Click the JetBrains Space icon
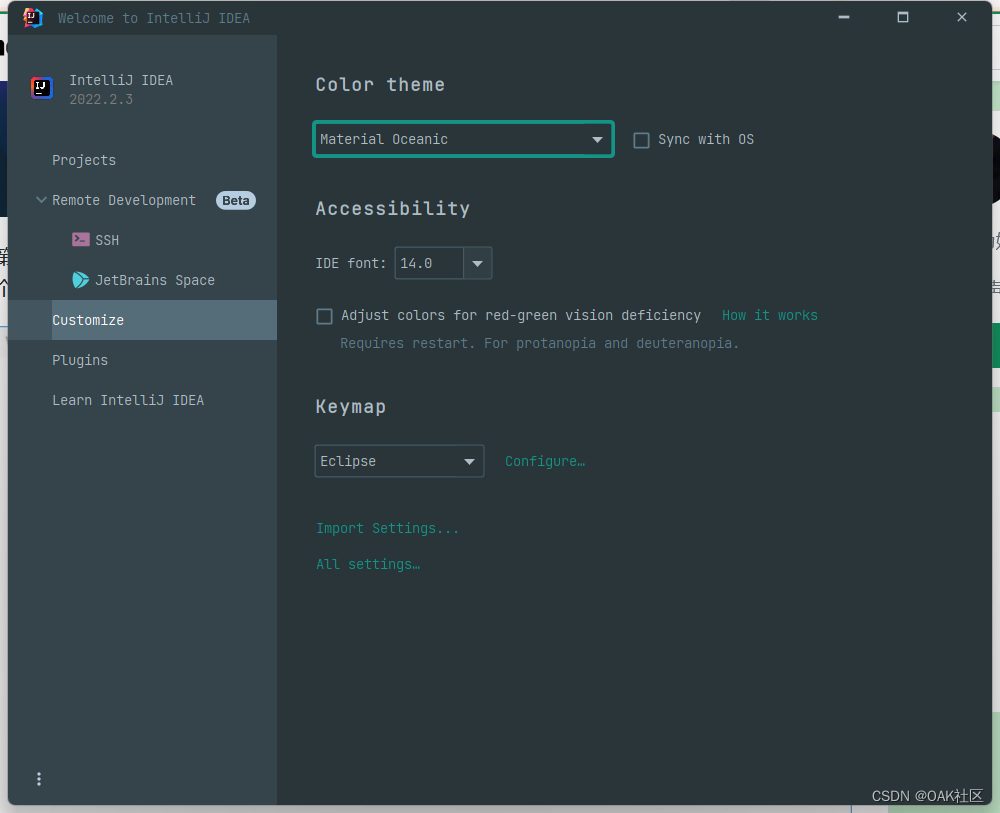Viewport: 1000px width, 813px height. tap(80, 280)
